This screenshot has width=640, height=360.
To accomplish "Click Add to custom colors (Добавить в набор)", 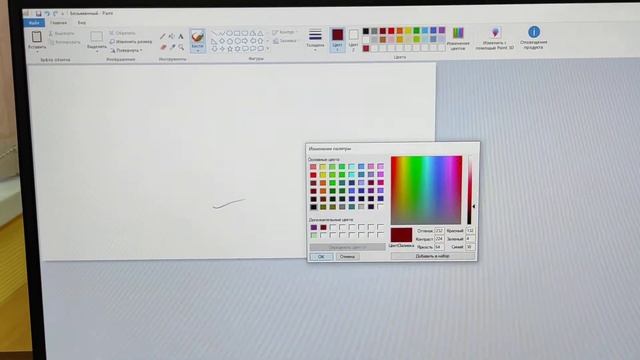I will 433,256.
